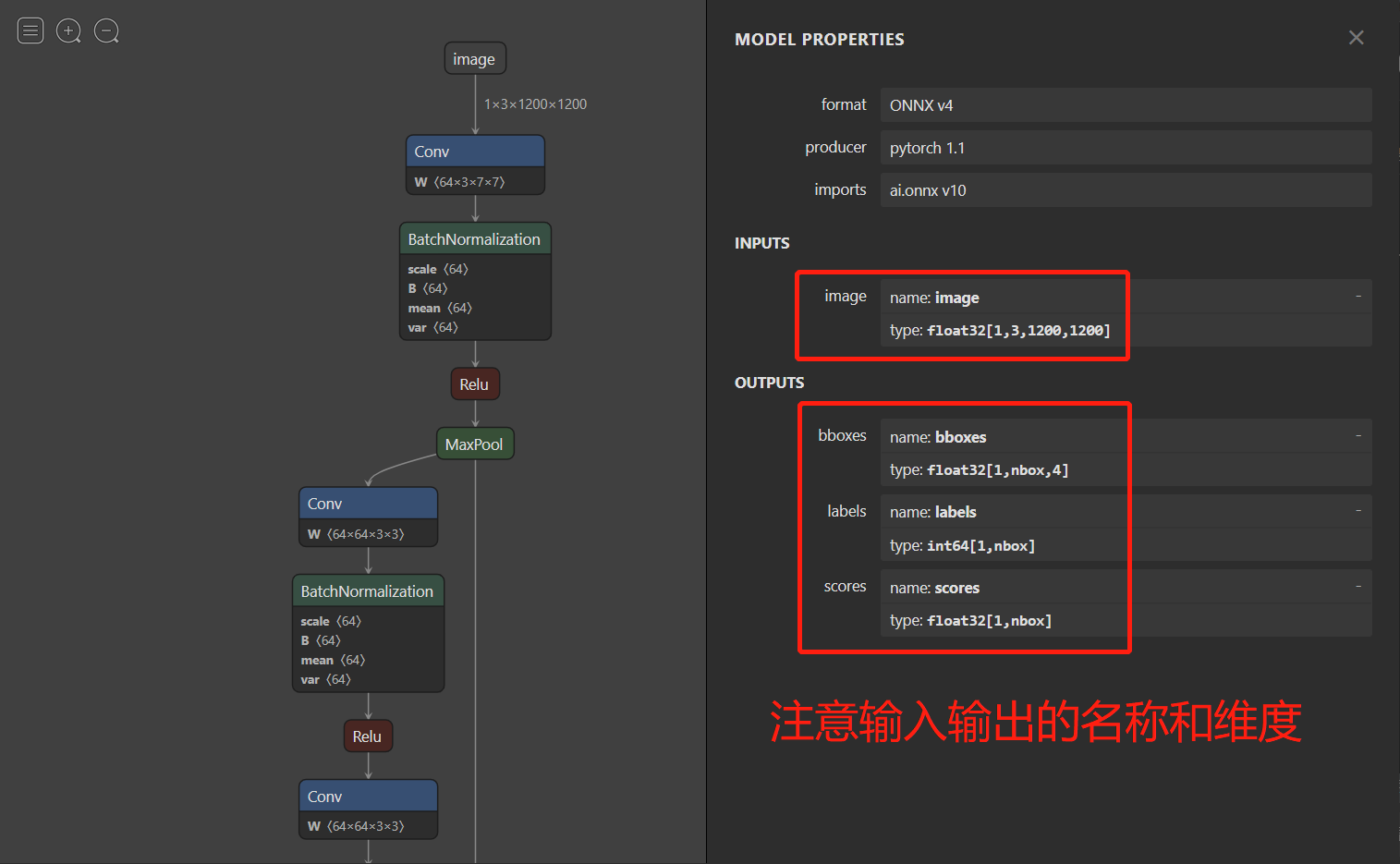The image size is (1400, 864).
Task: Select the INPUTS section header
Action: click(761, 242)
